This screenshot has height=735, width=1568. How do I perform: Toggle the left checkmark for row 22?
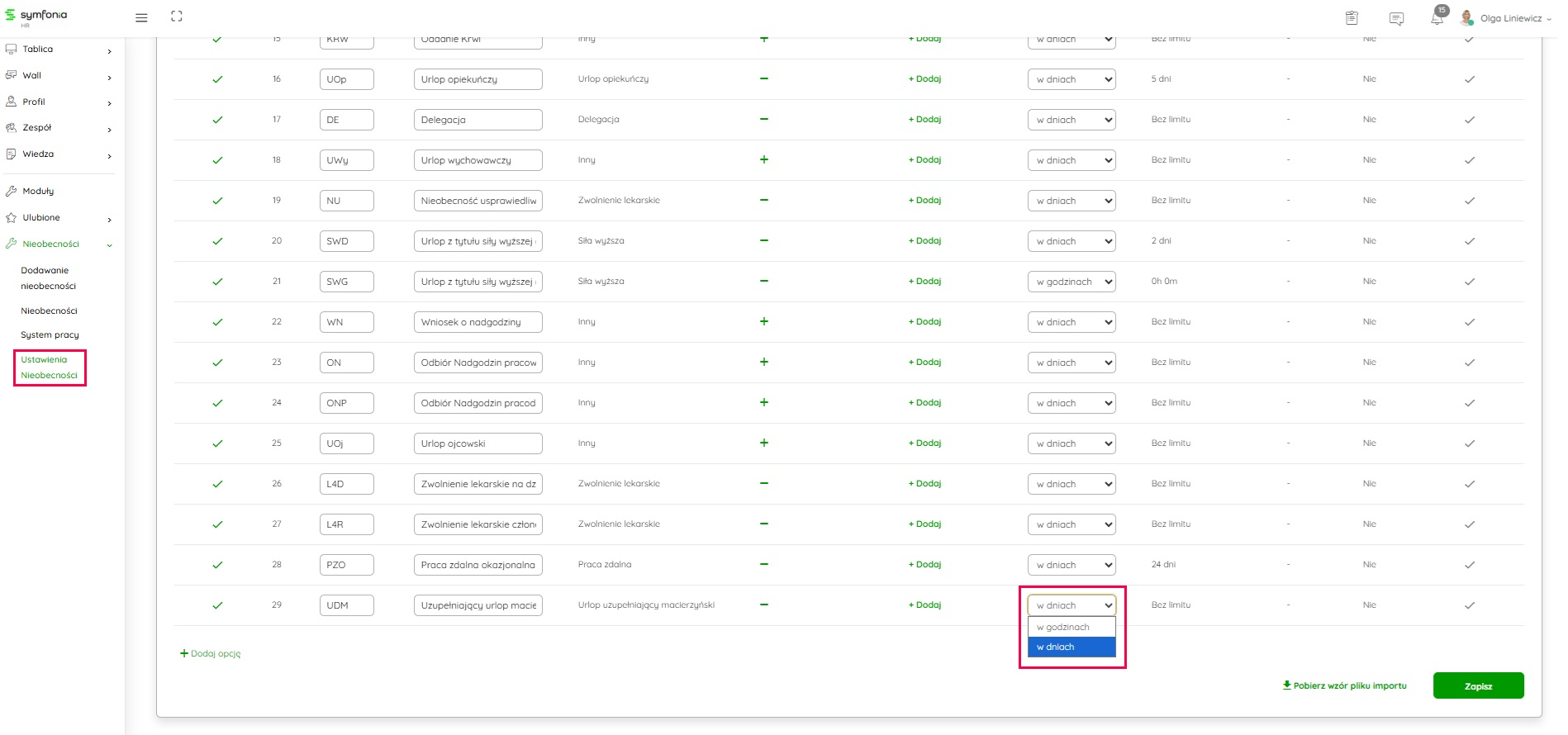[217, 322]
